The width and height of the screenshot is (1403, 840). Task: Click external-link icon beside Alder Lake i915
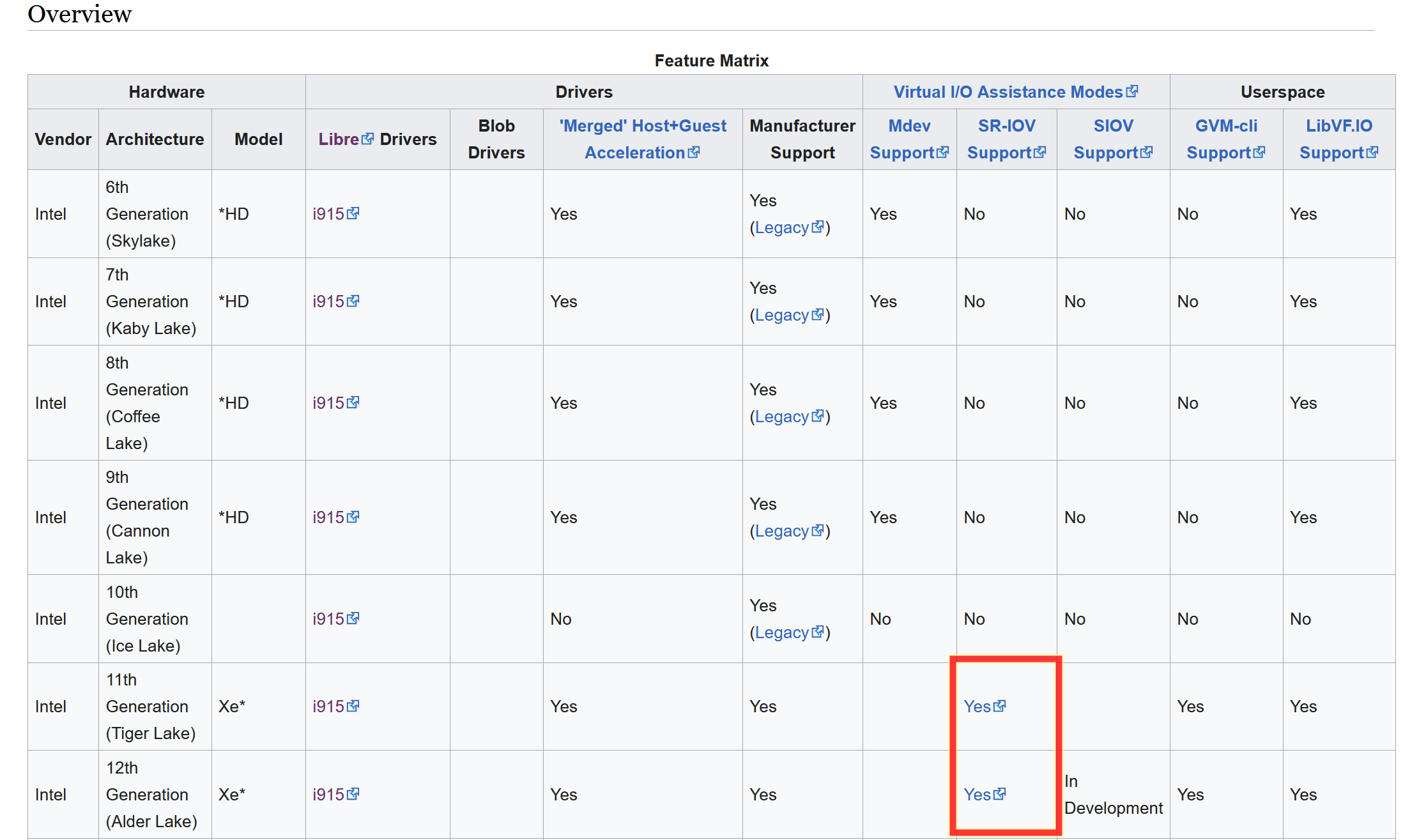pos(353,794)
